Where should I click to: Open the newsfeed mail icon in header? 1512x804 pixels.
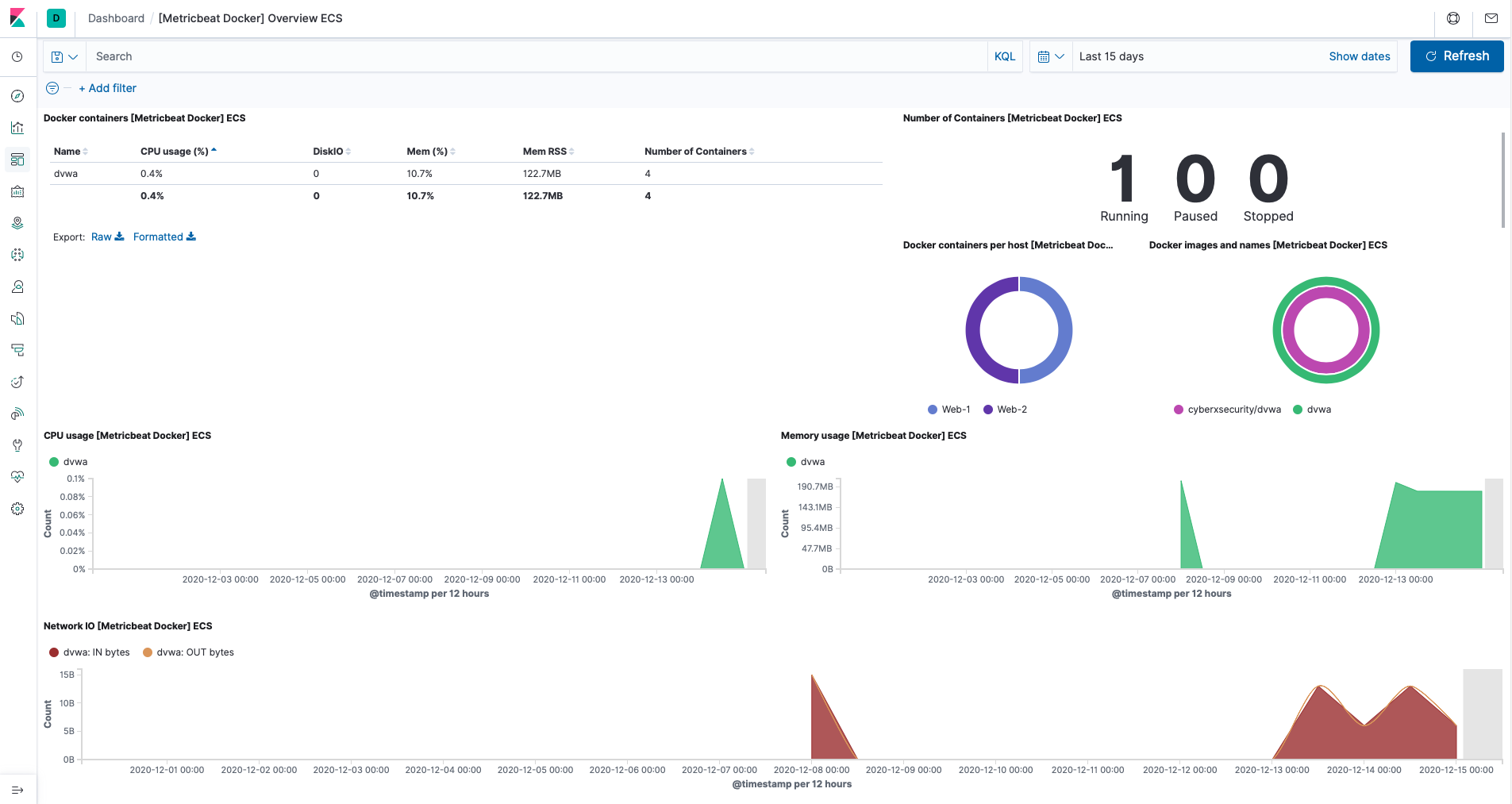[x=1491, y=18]
